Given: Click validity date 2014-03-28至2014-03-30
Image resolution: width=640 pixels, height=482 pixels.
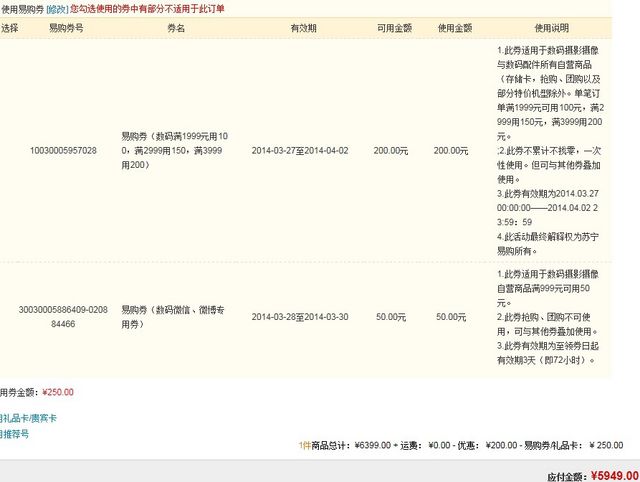Looking at the screenshot, I should [x=300, y=317].
